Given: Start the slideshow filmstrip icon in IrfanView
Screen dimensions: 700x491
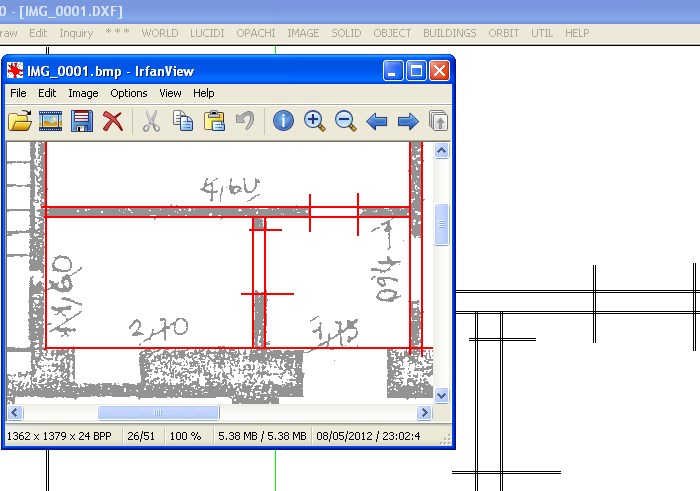Looking at the screenshot, I should [50, 121].
